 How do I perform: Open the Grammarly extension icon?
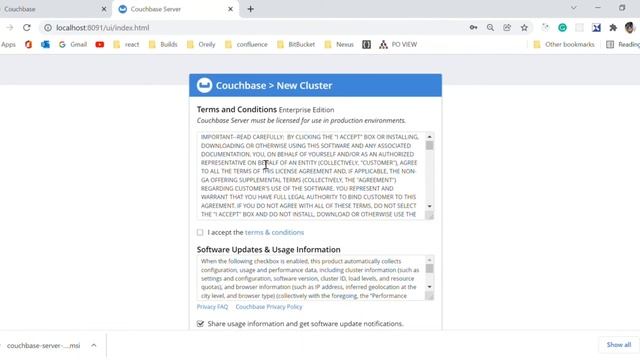tap(562, 28)
